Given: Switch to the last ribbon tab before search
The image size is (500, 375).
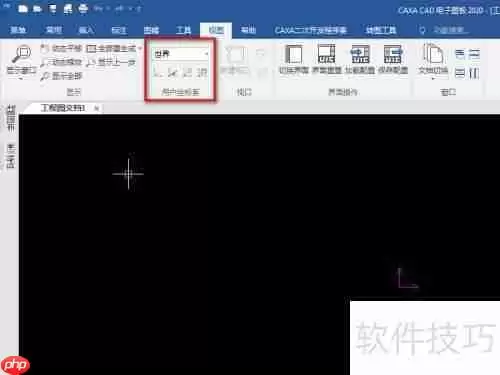Looking at the screenshot, I should tap(381, 30).
